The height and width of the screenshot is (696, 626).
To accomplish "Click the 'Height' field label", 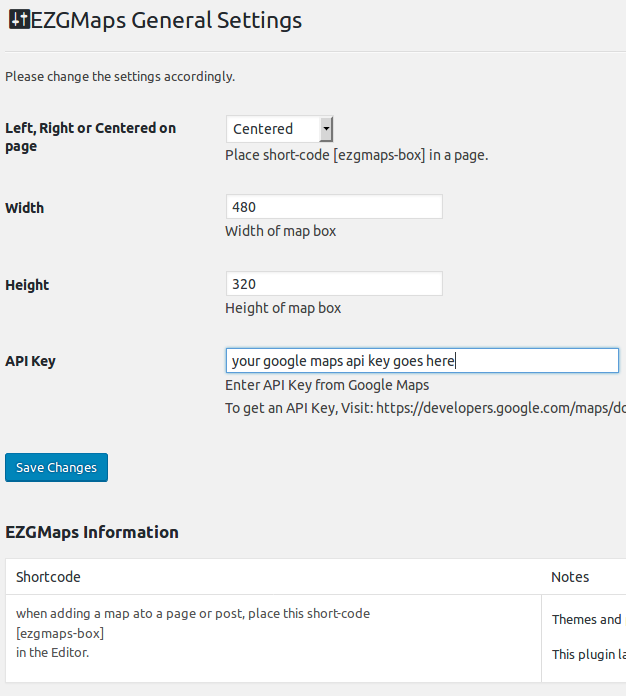I will (27, 285).
